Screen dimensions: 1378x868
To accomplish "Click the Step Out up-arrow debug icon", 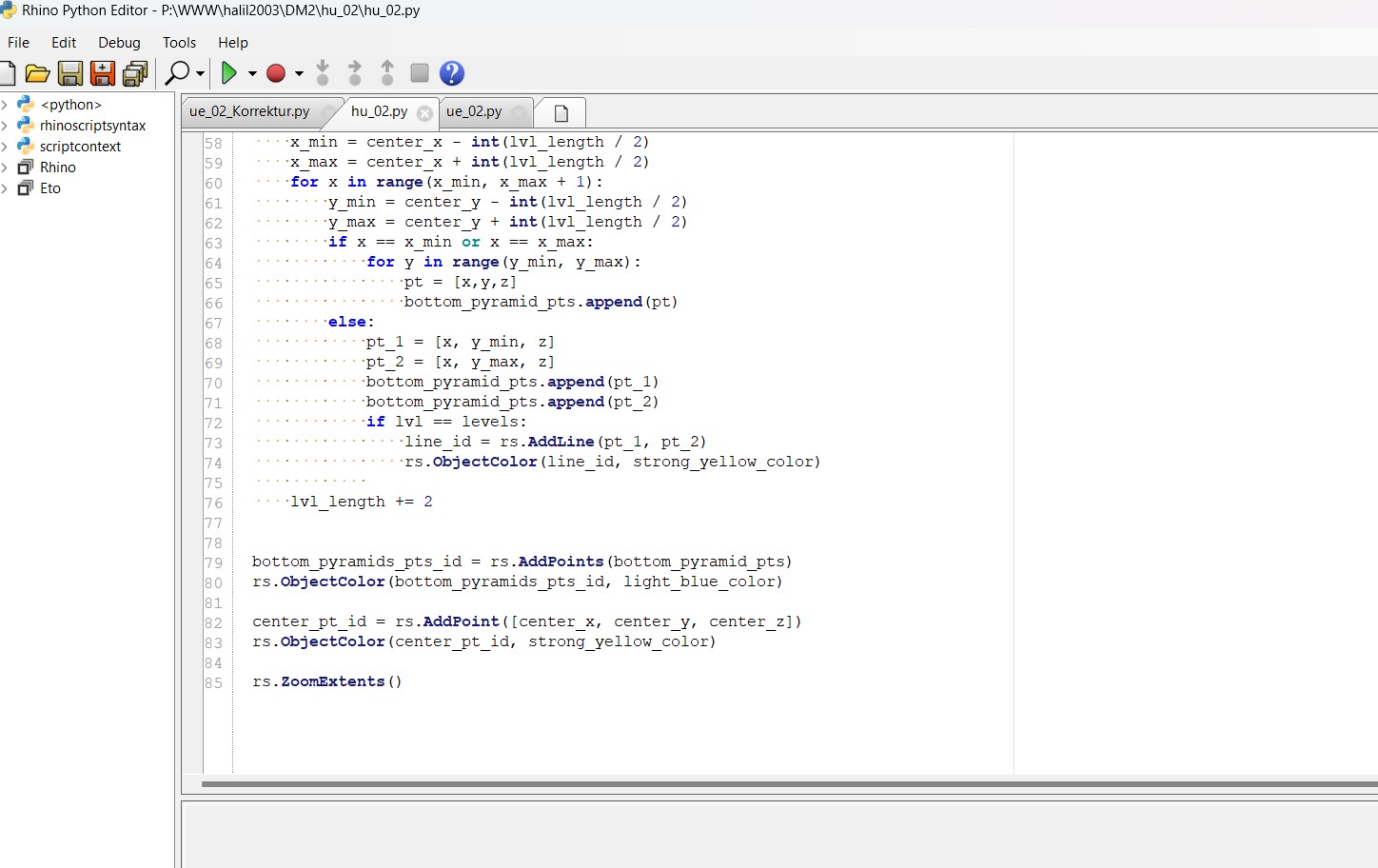I will (386, 73).
